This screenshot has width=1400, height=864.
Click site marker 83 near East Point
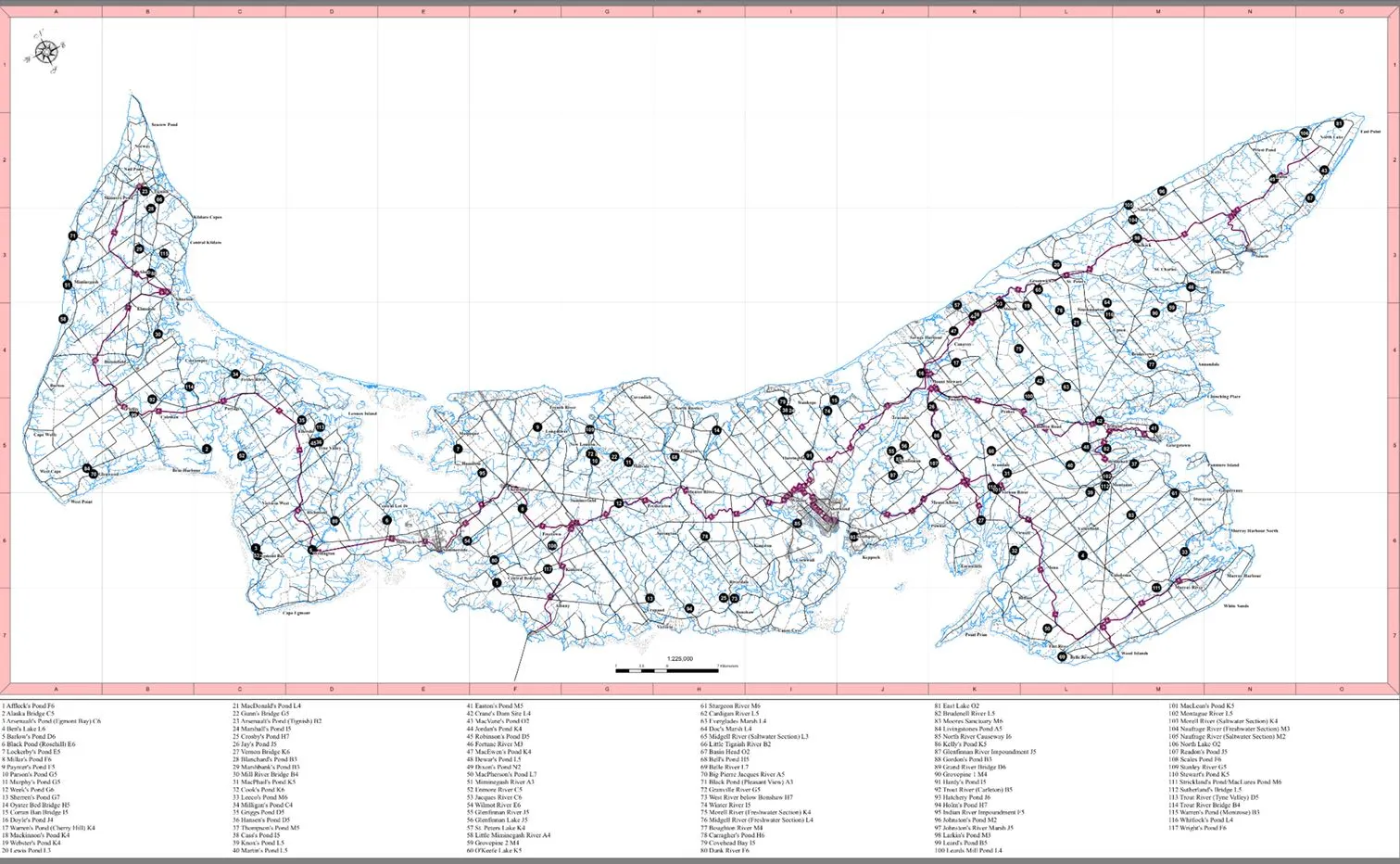pos(1338,123)
